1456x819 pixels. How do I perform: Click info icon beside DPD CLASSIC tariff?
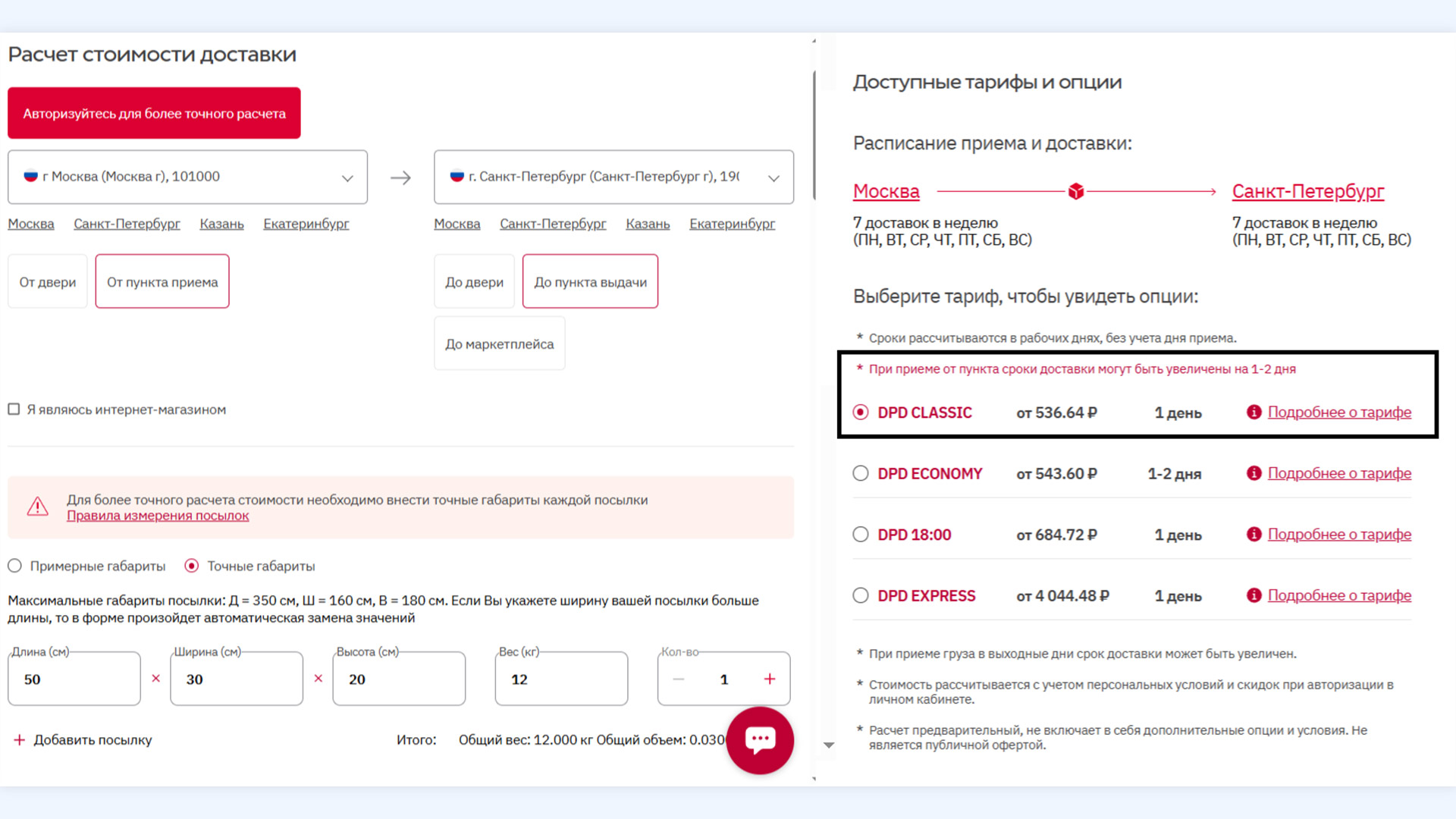(x=1254, y=413)
